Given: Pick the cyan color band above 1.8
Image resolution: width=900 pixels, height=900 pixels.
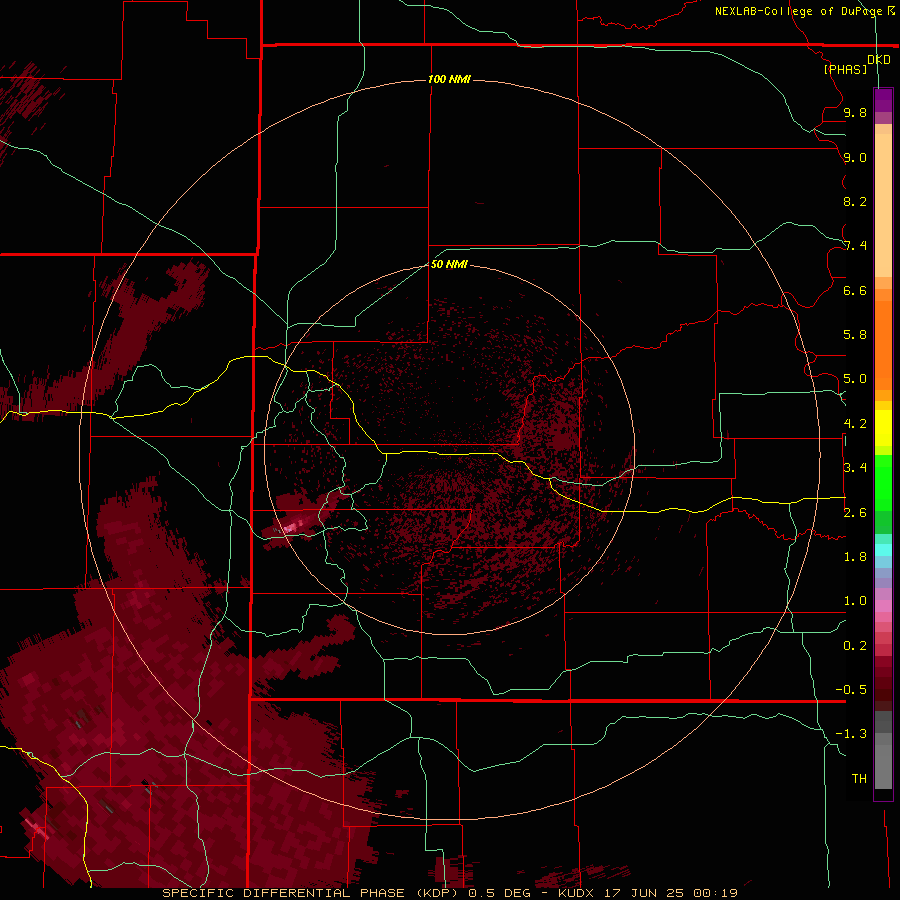Looking at the screenshot, I should [883, 550].
